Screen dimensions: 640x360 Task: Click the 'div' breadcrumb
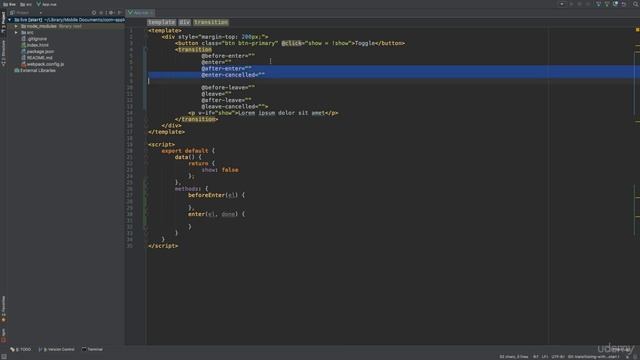[184, 22]
